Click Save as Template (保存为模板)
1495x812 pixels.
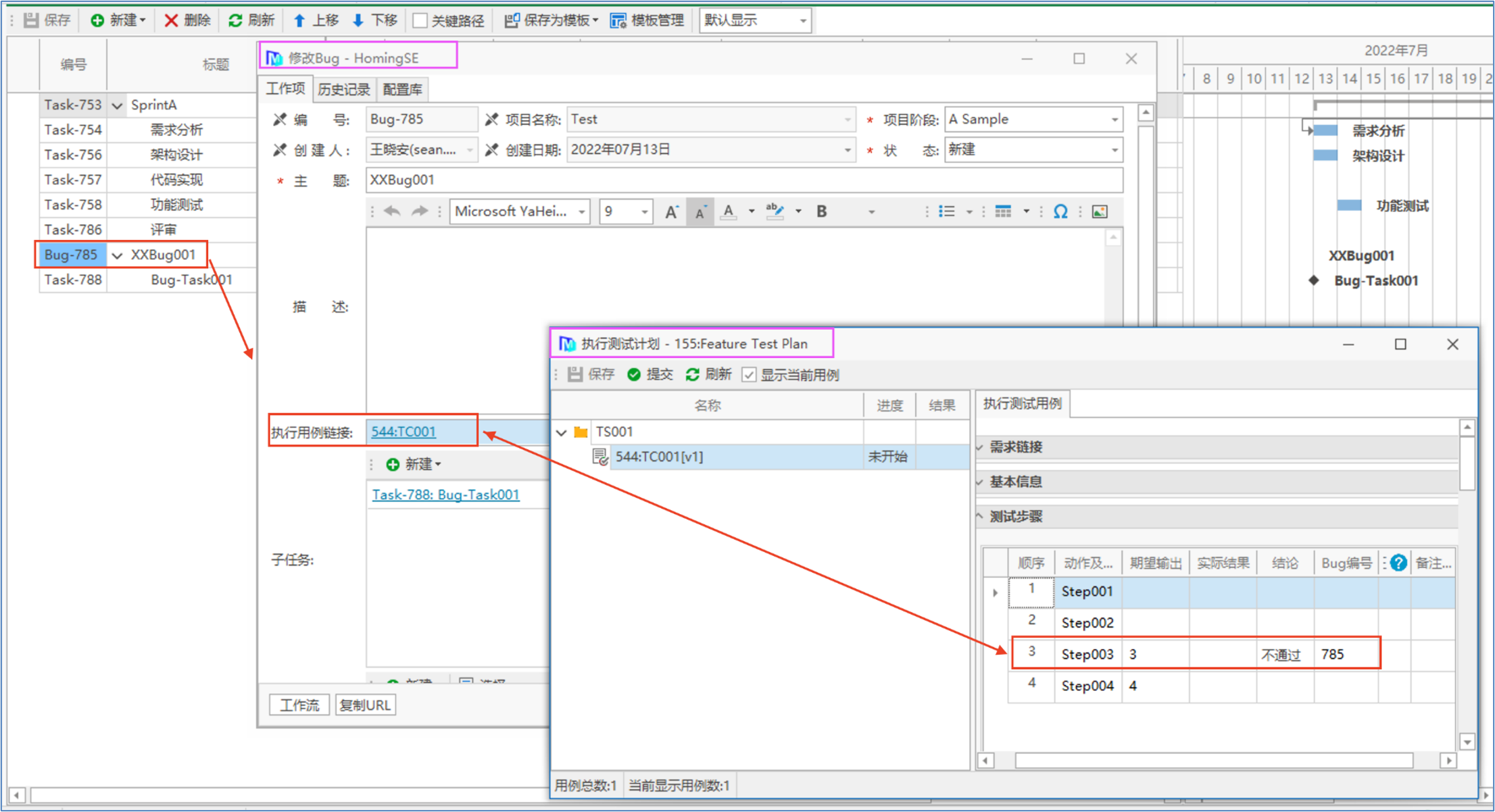click(x=552, y=20)
